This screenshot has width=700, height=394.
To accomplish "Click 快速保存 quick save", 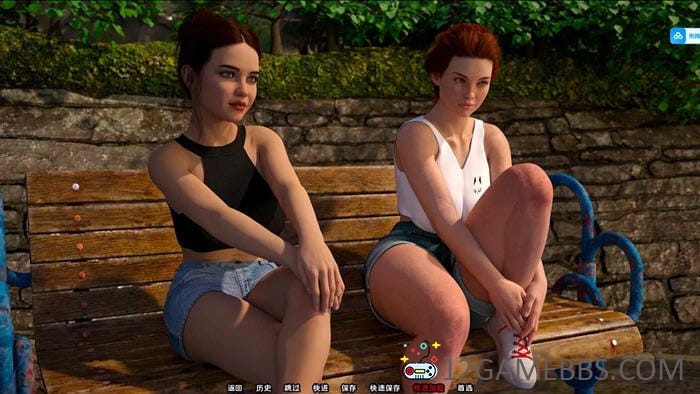I will coord(385,388).
